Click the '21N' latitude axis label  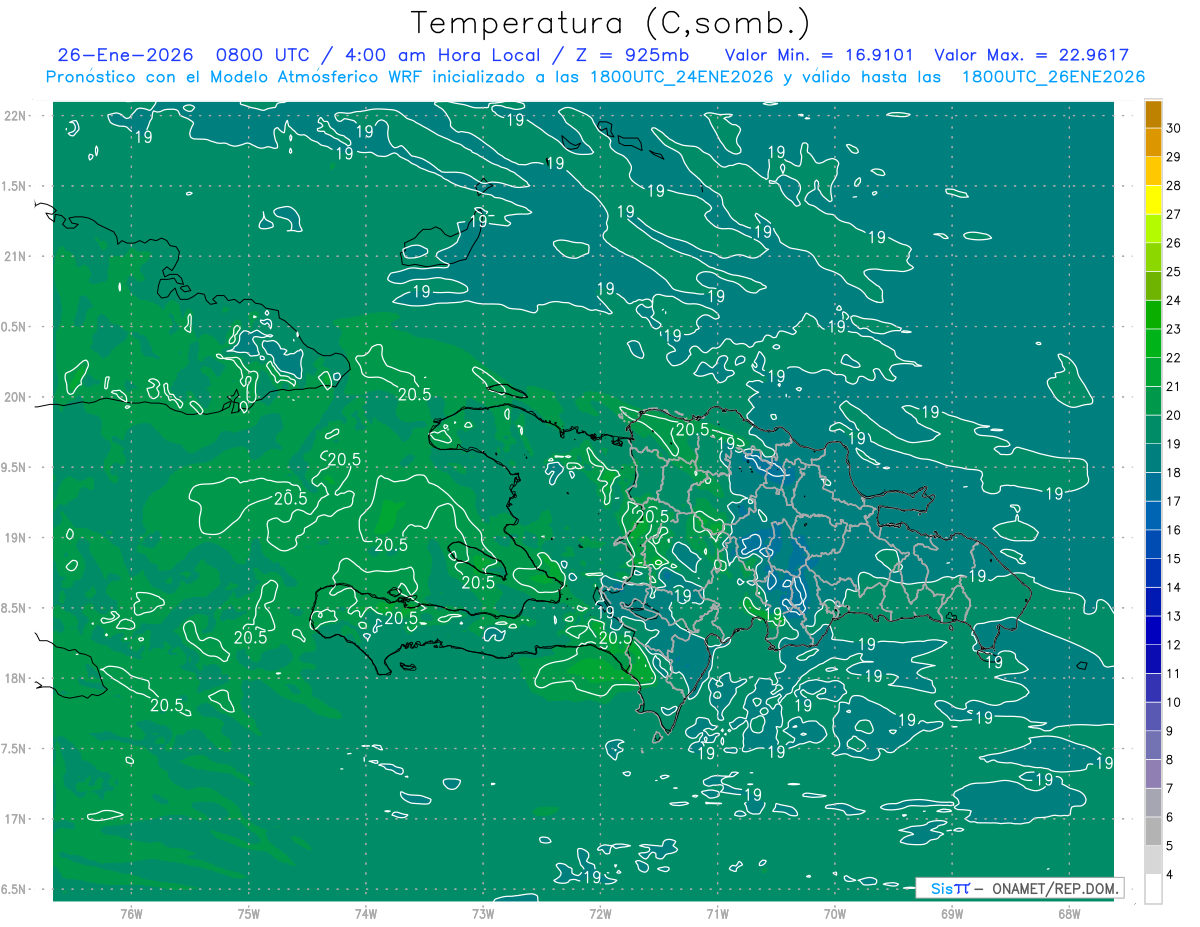pos(14,256)
